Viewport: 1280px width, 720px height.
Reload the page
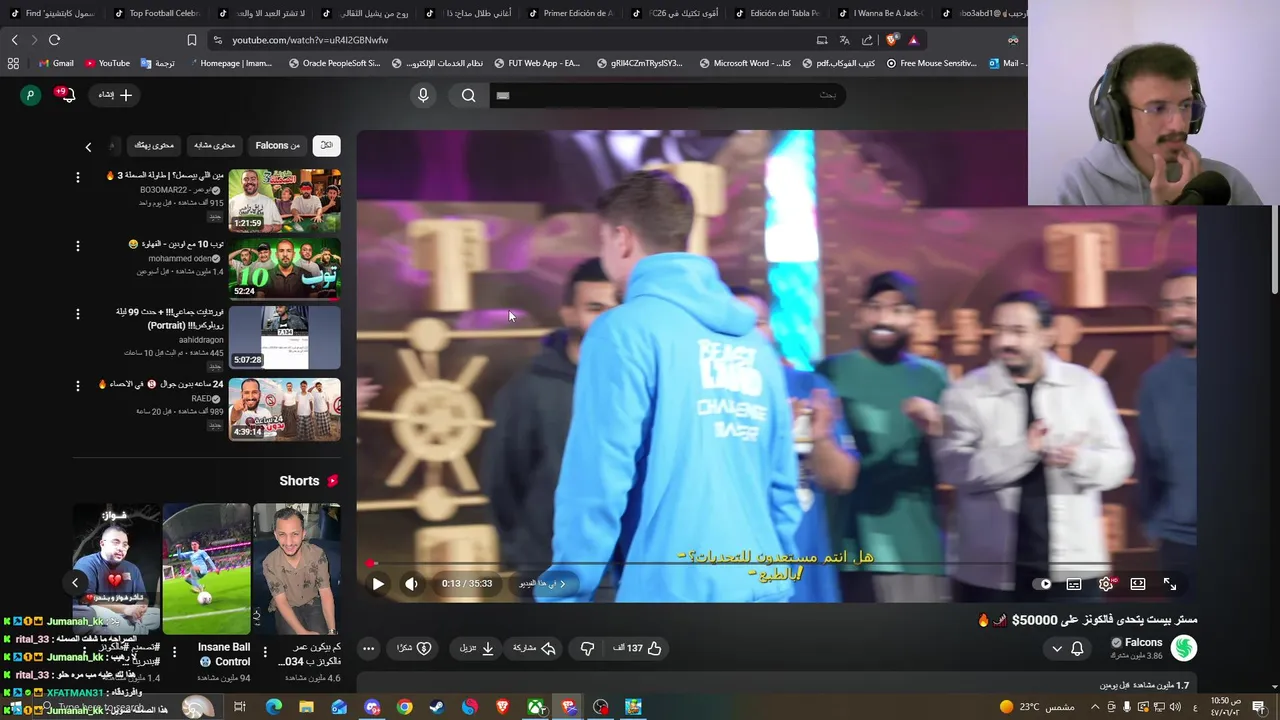[x=54, y=40]
